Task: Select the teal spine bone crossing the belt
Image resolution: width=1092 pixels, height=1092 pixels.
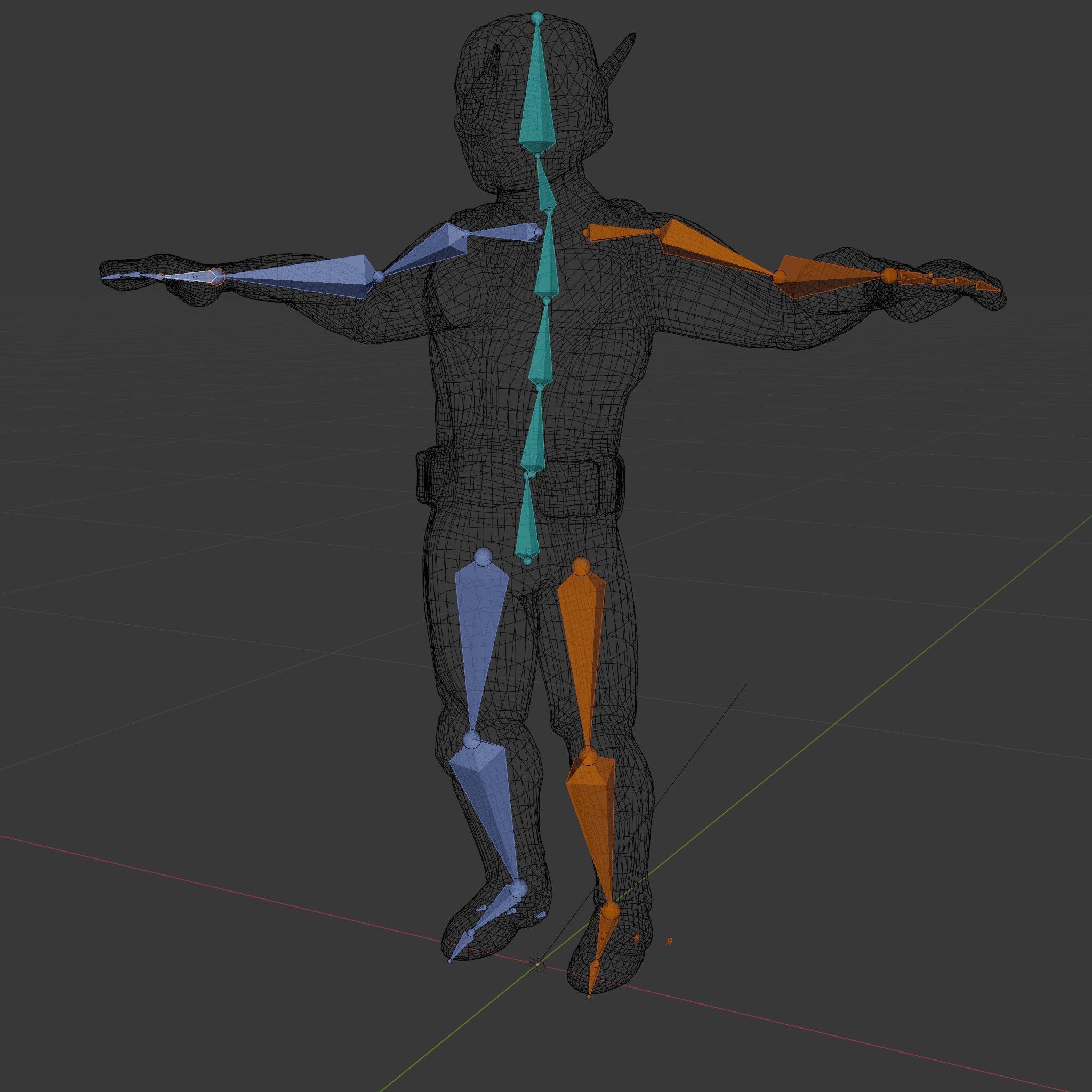Action: pyautogui.click(x=533, y=432)
